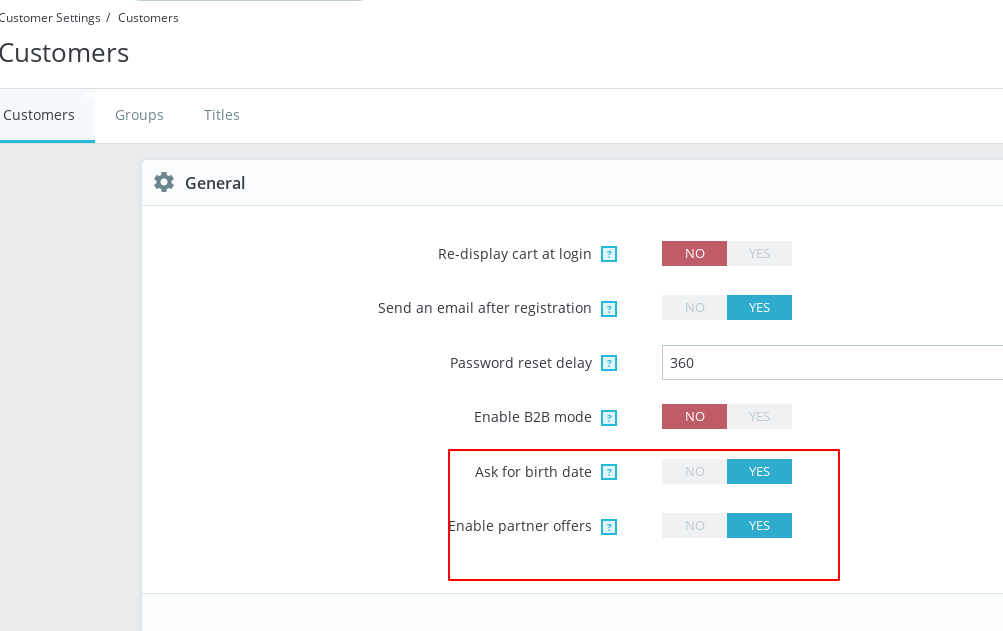1003x631 pixels.
Task: Switch Enable partner offers to YES
Action: point(759,525)
